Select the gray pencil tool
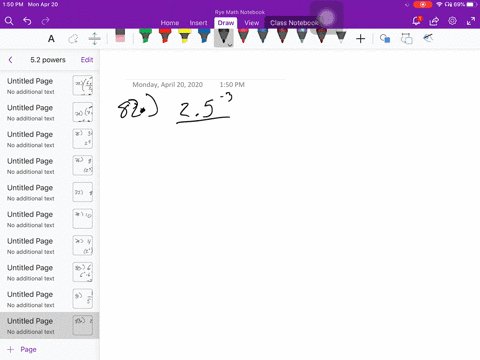480x360 pixels. pyautogui.click(x=341, y=37)
